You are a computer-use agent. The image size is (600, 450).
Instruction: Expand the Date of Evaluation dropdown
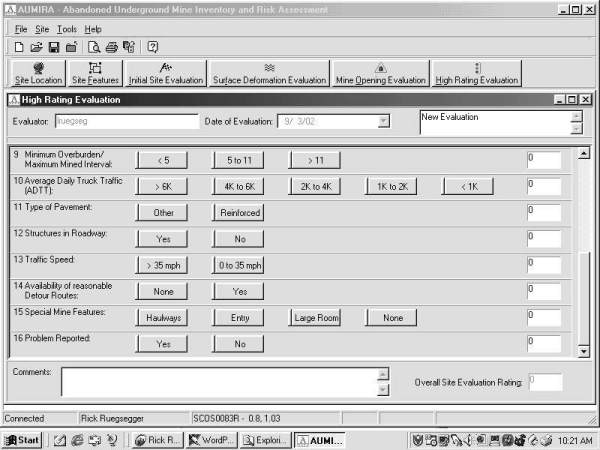383,122
